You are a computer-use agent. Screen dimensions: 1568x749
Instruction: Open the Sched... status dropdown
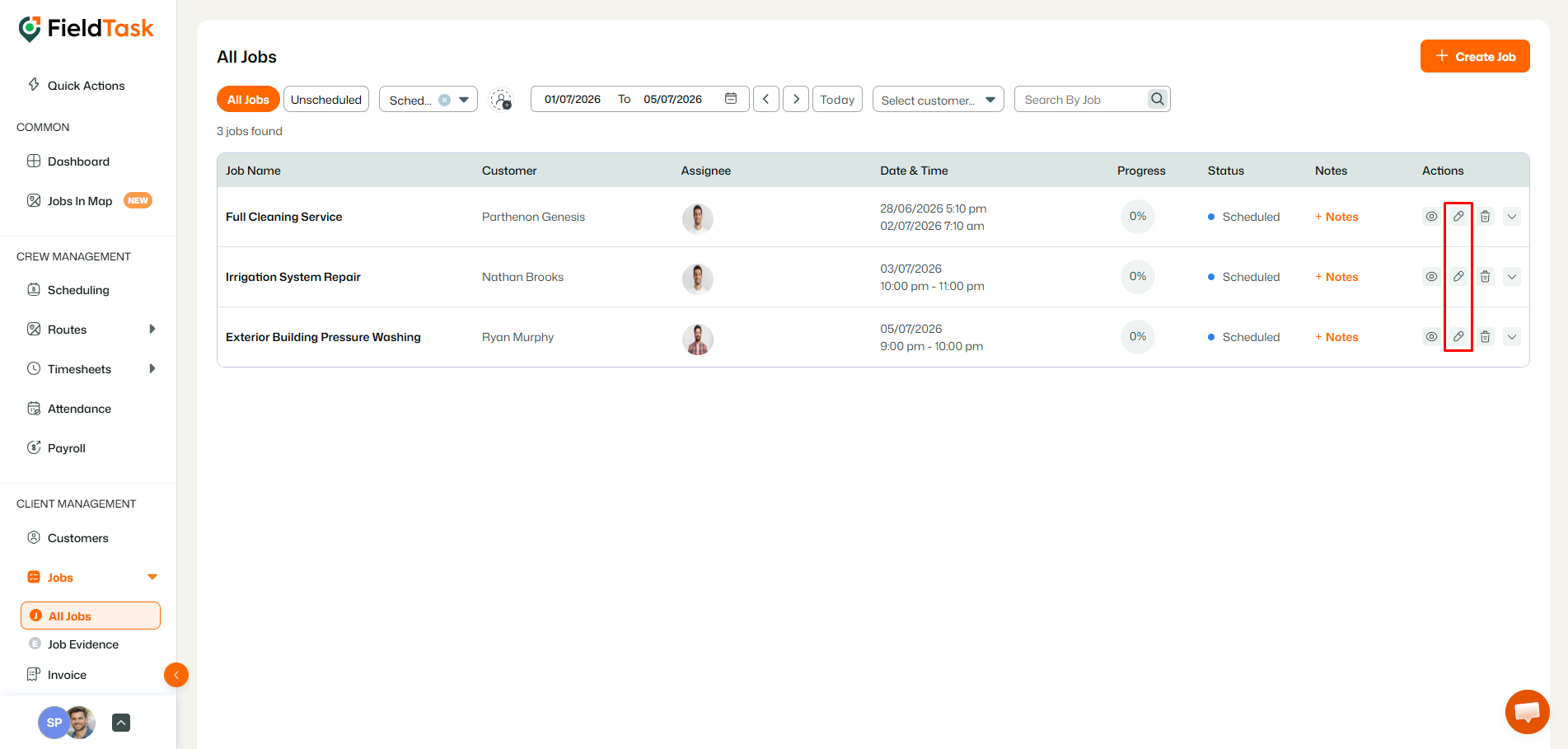click(x=428, y=99)
